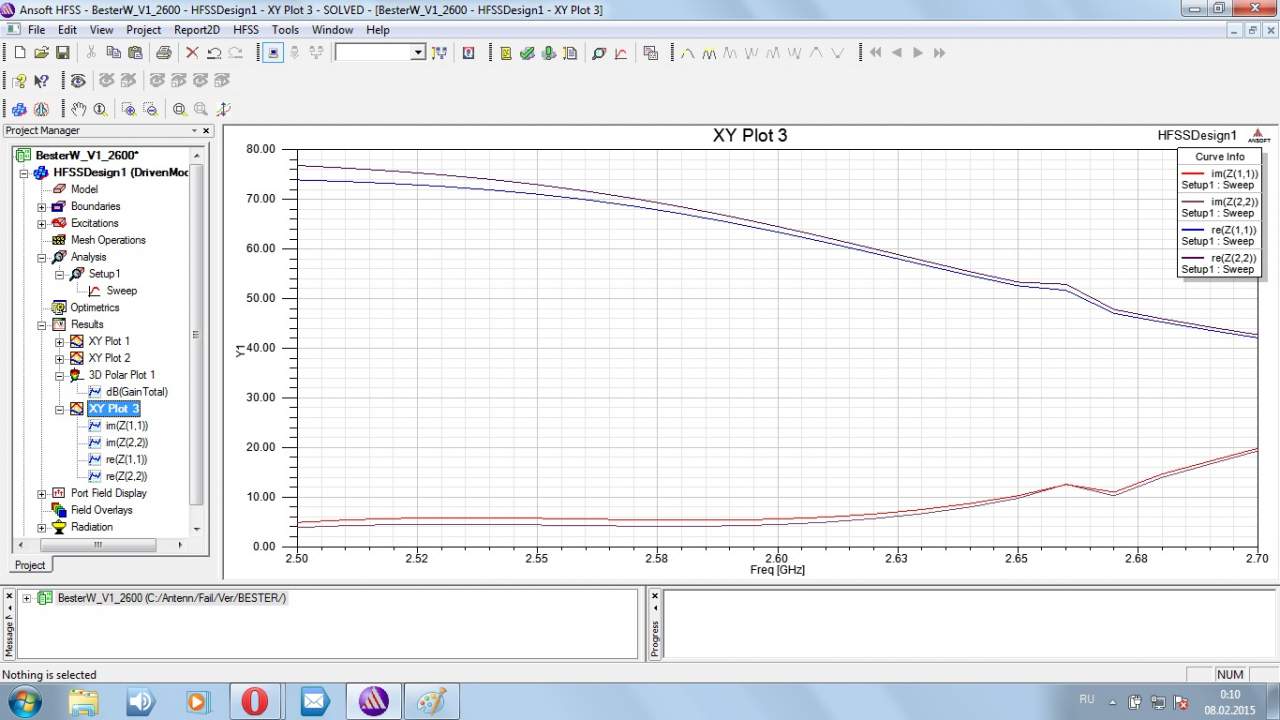Open the Tools menu

(285, 30)
